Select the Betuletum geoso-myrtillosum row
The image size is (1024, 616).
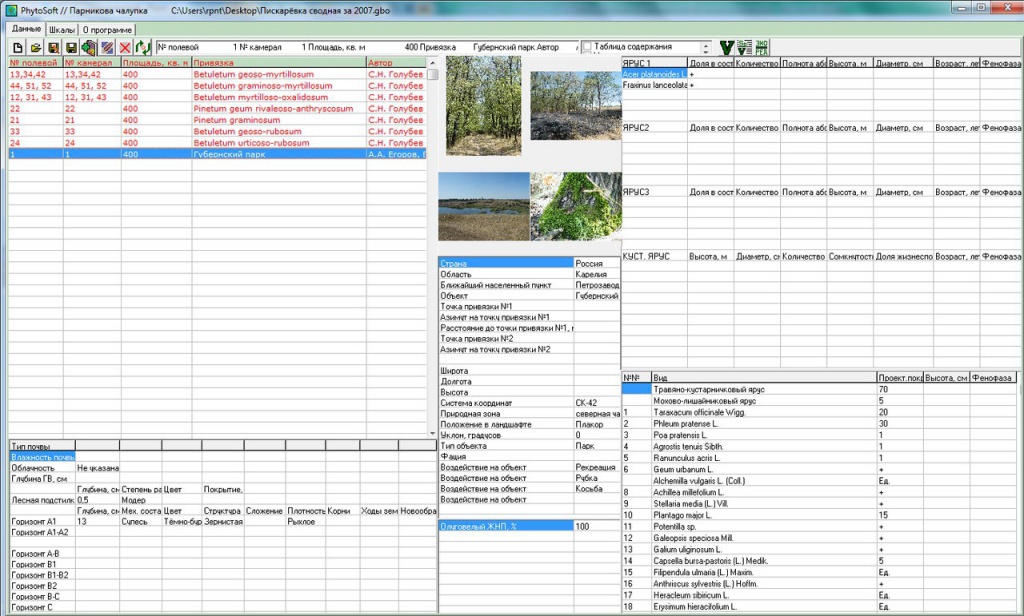pos(217,74)
